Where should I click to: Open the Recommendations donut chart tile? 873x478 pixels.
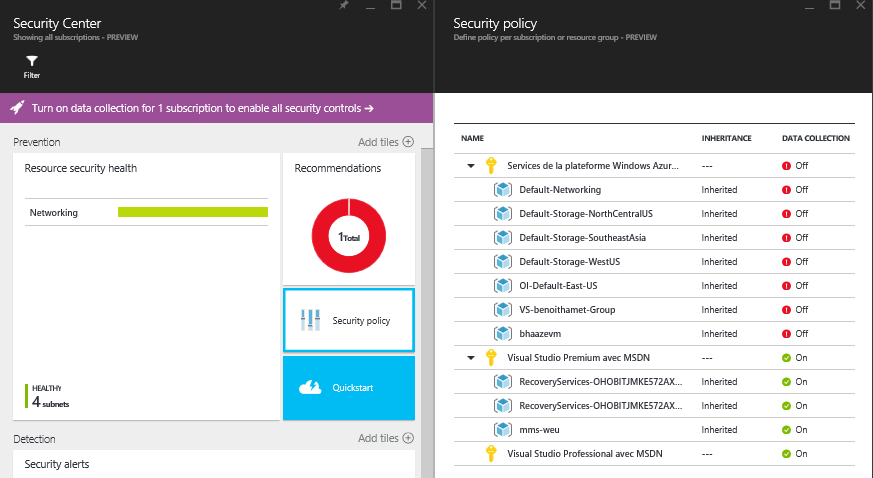348,237
